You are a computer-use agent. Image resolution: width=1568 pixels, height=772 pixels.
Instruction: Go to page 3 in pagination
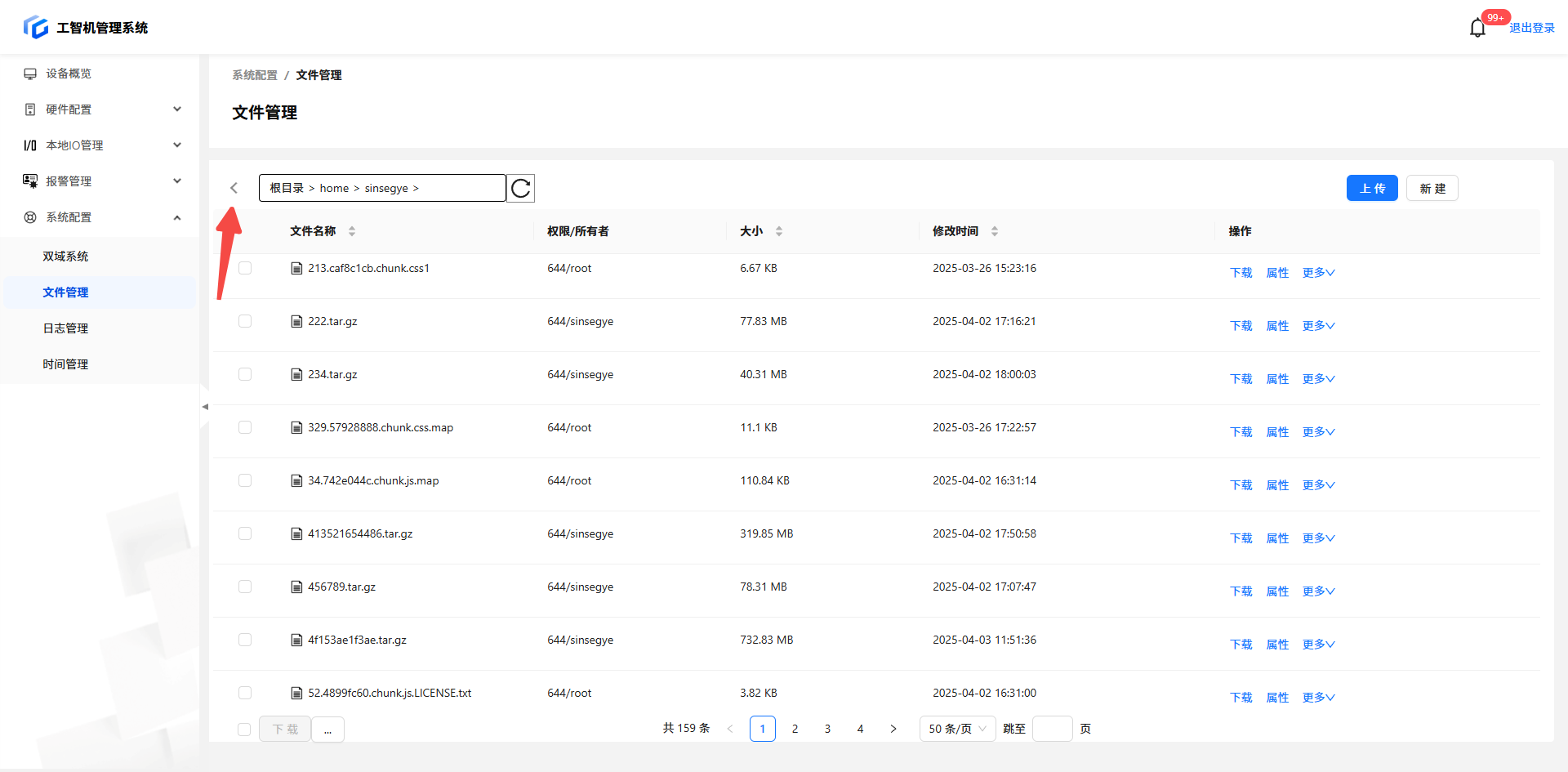tap(827, 729)
